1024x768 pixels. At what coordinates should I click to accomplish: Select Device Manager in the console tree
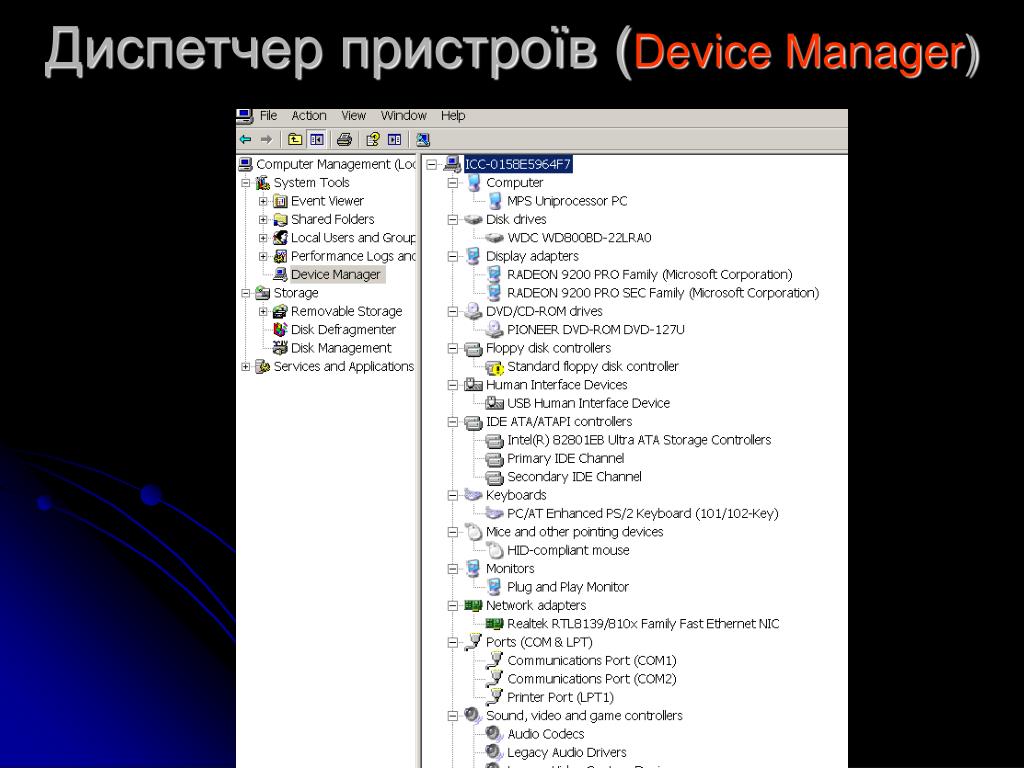coord(336,275)
